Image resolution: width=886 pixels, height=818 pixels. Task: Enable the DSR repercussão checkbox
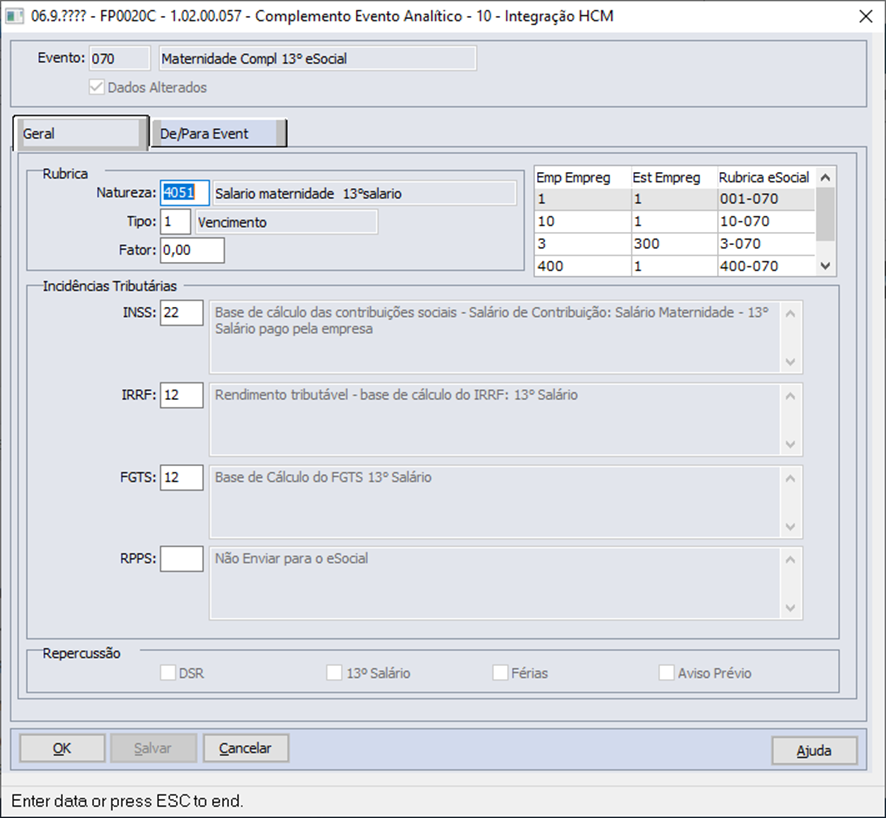point(168,673)
